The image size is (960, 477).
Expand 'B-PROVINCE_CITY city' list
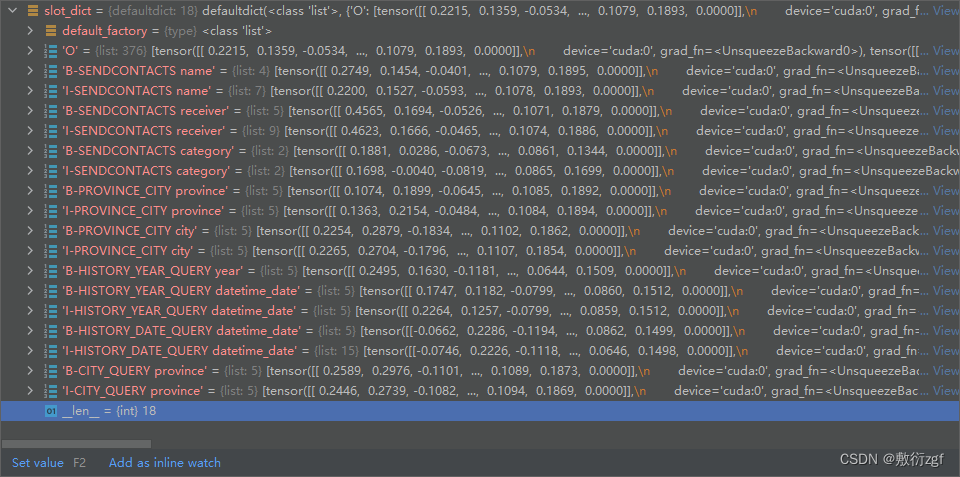[31, 231]
